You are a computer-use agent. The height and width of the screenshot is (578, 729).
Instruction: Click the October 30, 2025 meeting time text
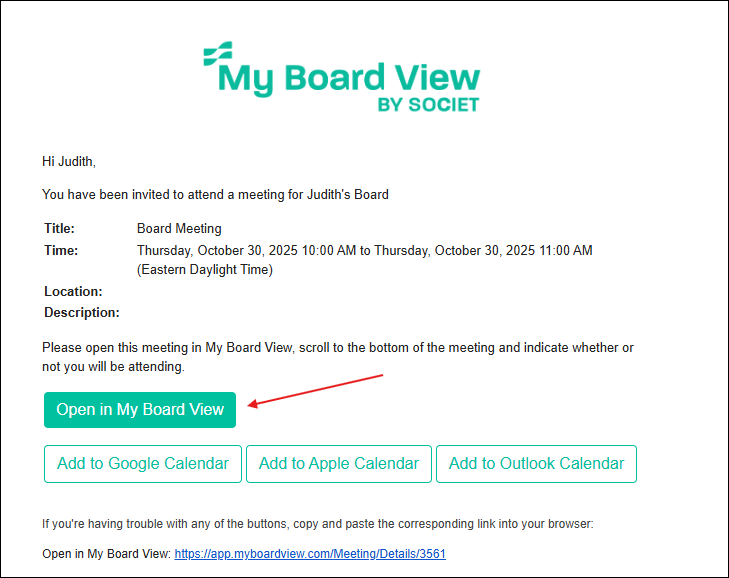(364, 250)
